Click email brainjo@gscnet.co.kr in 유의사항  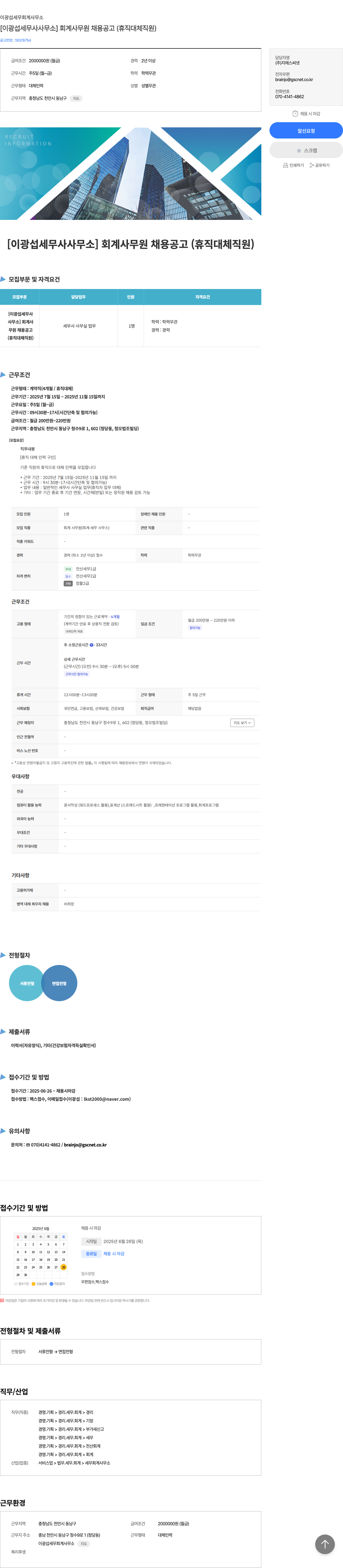[85, 1145]
